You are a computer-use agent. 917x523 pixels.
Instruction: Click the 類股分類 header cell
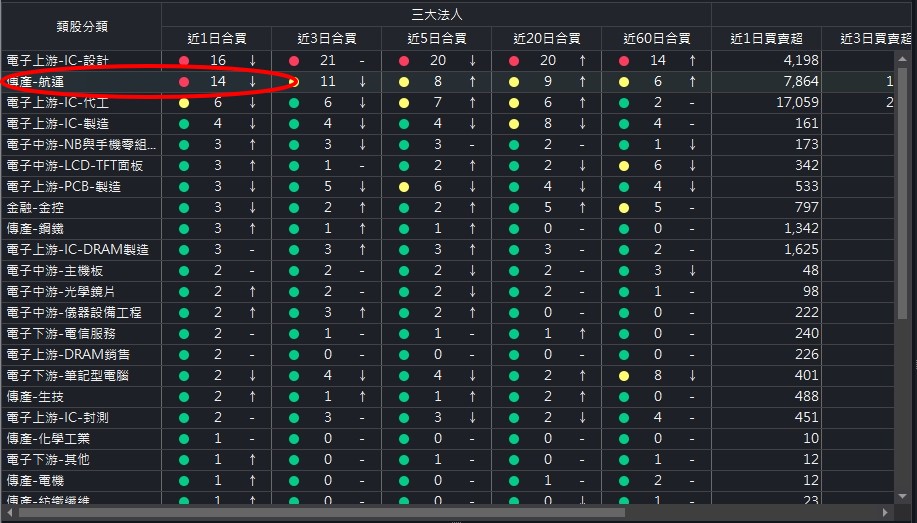pos(81,27)
